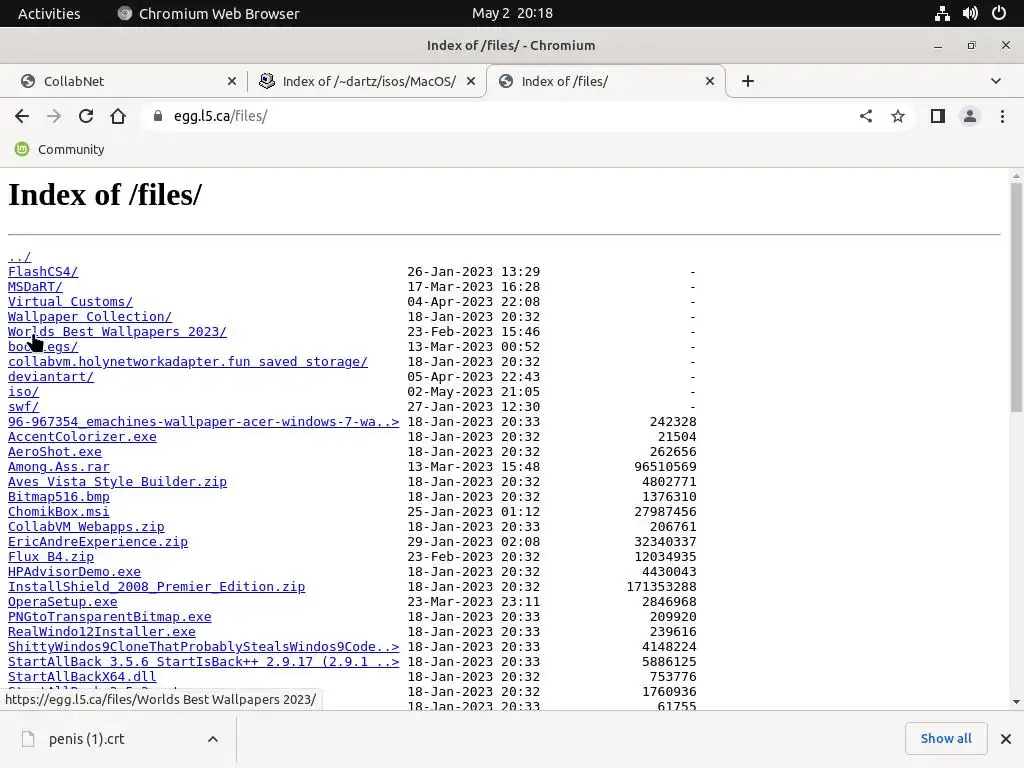This screenshot has height=768, width=1024.
Task: Open Worlds Best Wallpapers 2023/ folder
Action: click(118, 332)
